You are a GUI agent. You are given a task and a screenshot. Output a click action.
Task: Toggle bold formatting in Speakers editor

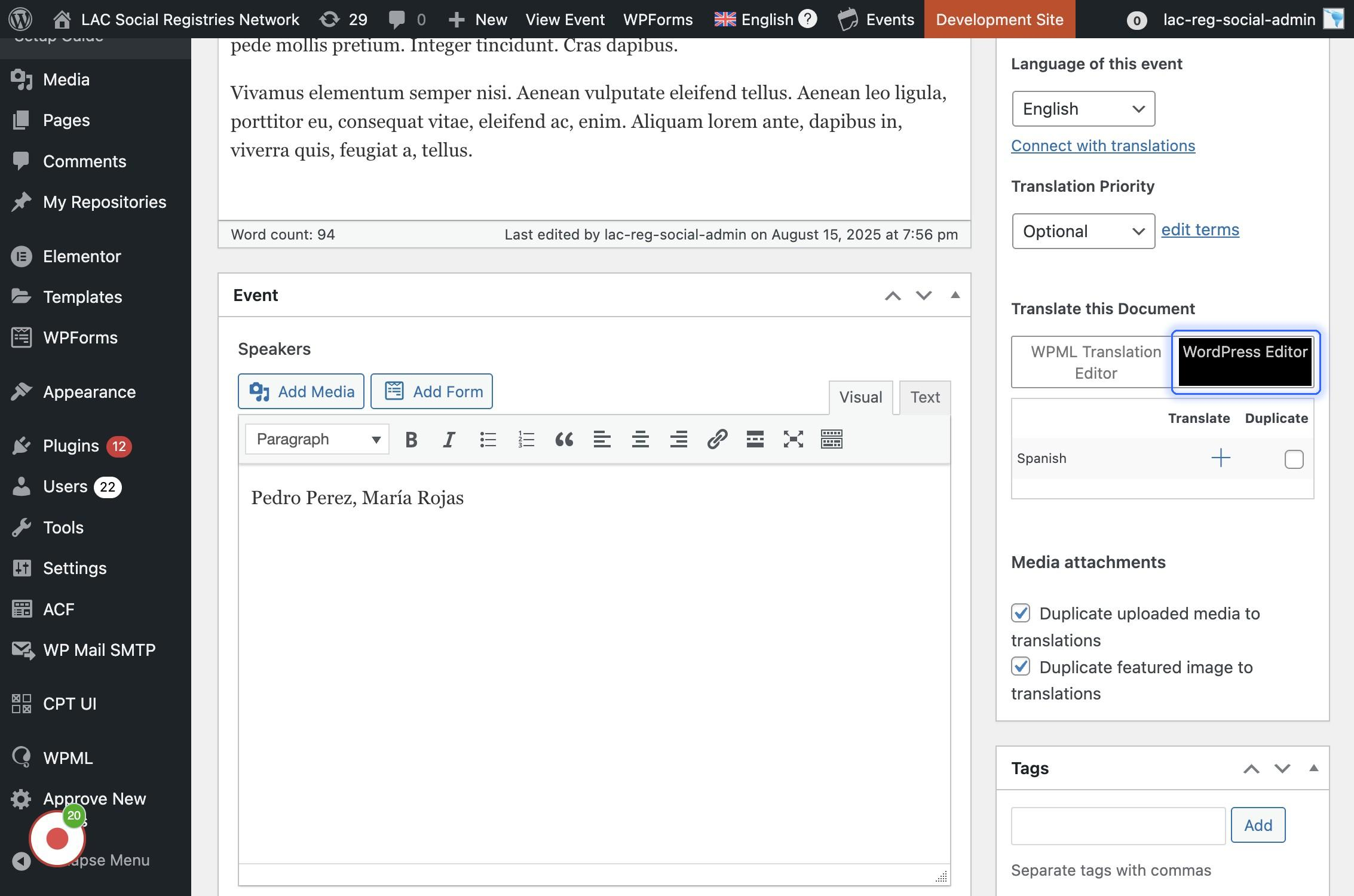(411, 440)
